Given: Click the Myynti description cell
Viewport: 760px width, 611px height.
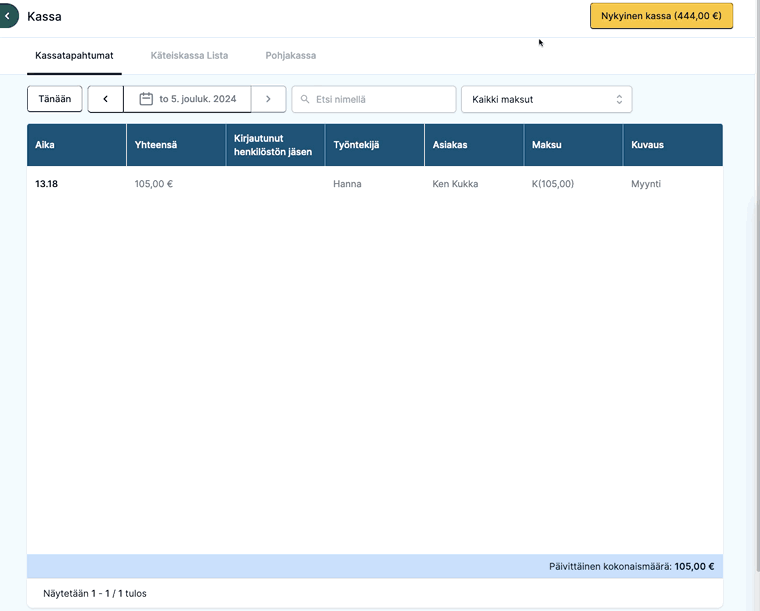Looking at the screenshot, I should pos(646,184).
